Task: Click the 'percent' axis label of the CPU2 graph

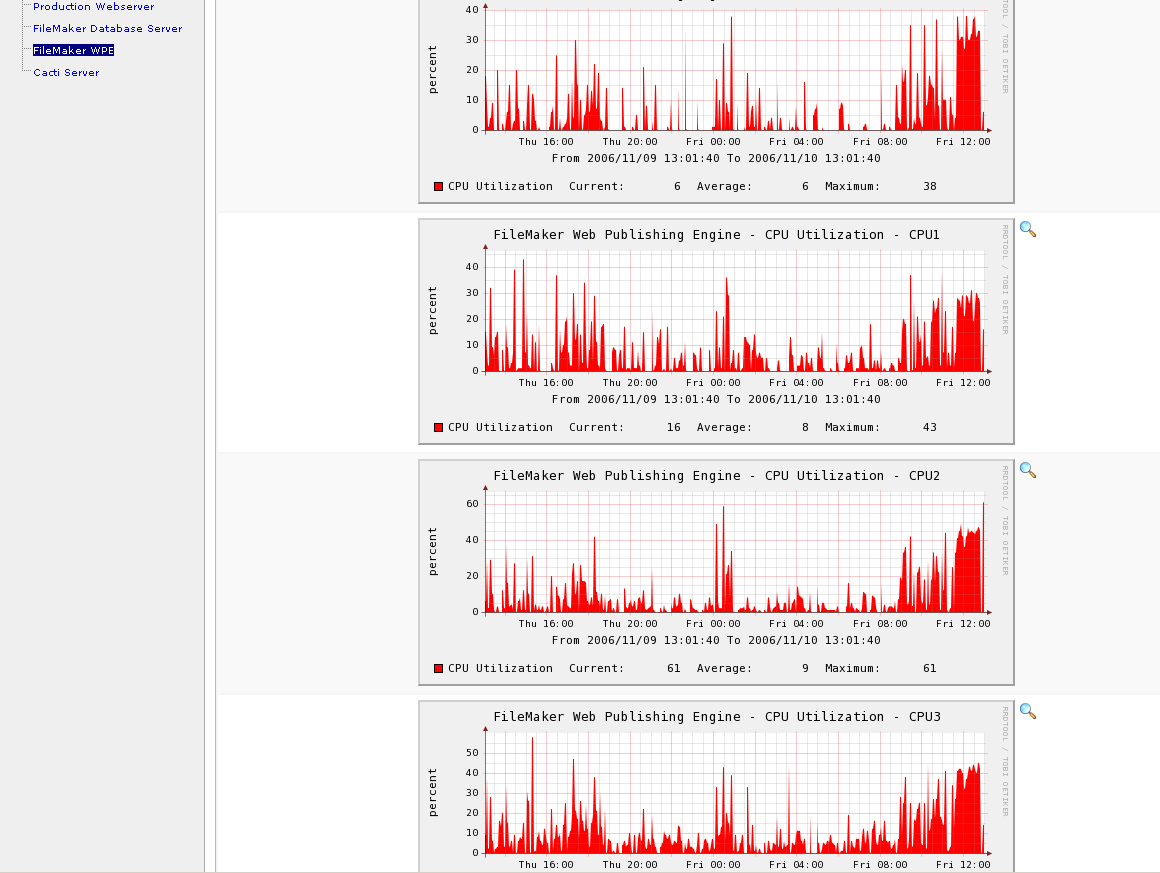Action: (433, 552)
